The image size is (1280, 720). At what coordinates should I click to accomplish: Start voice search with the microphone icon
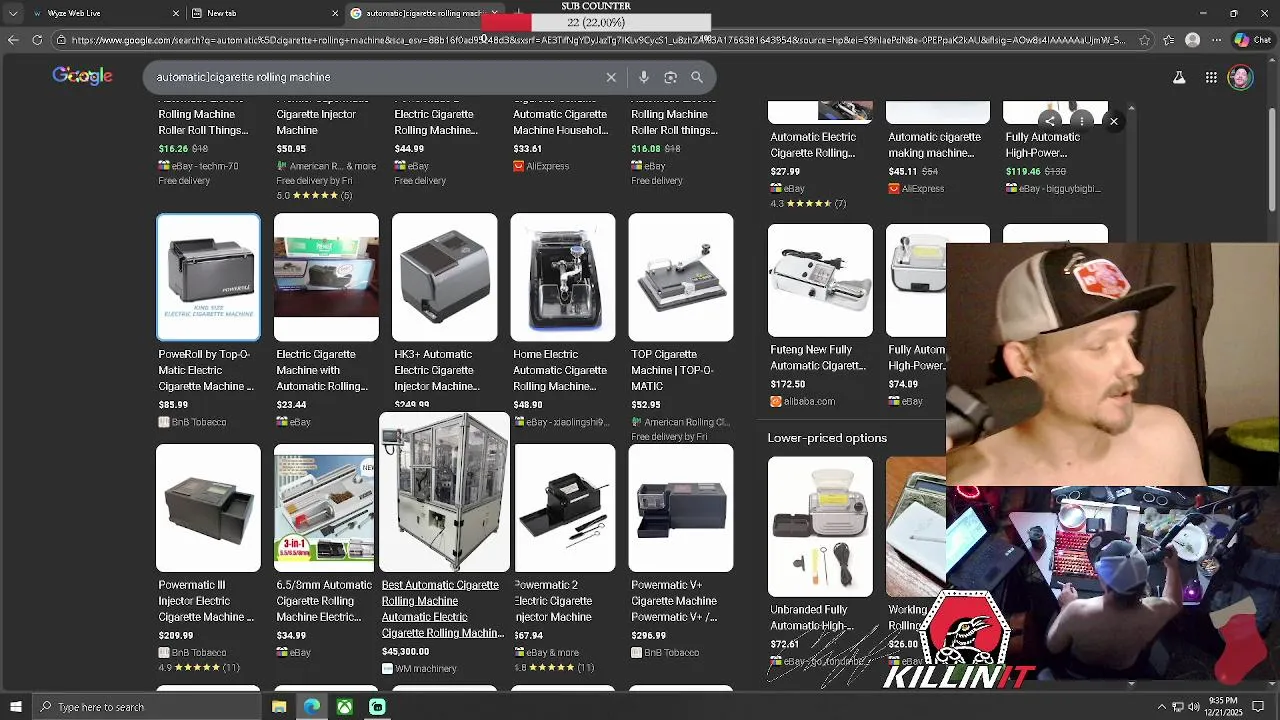click(644, 77)
